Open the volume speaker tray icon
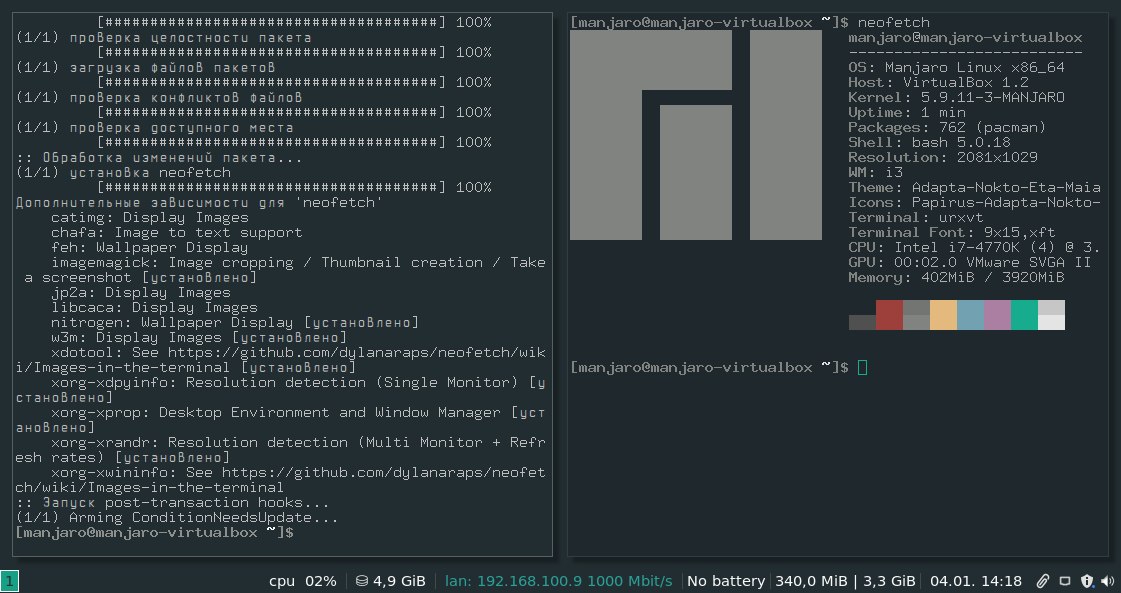 coord(1108,581)
